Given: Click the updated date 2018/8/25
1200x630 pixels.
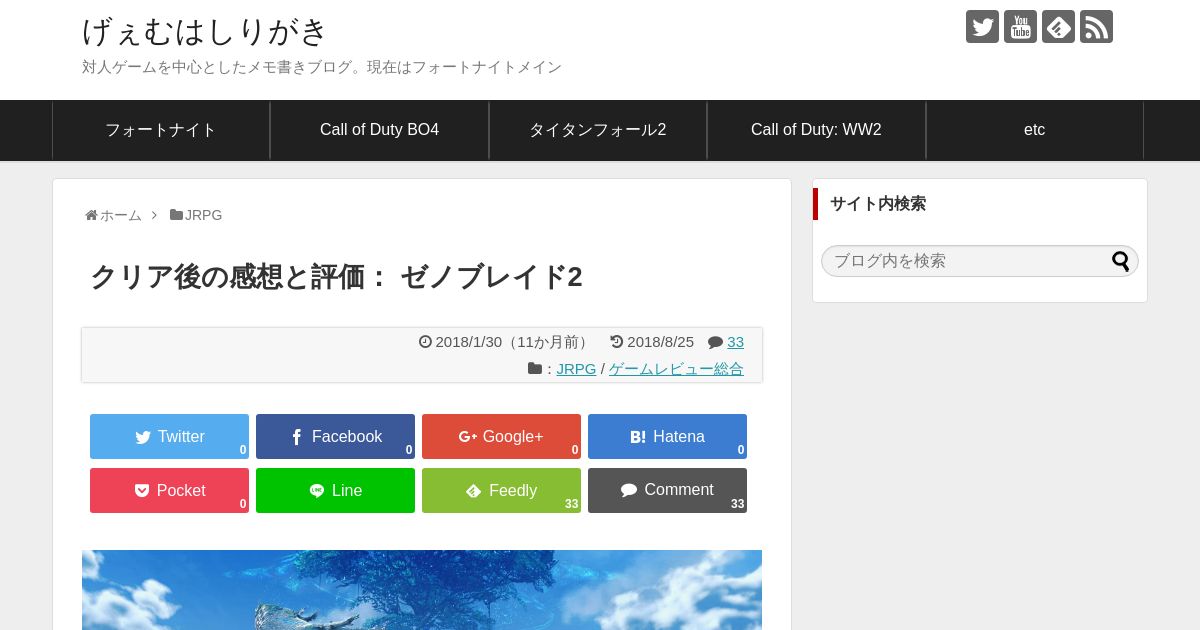Looking at the screenshot, I should pyautogui.click(x=660, y=342).
